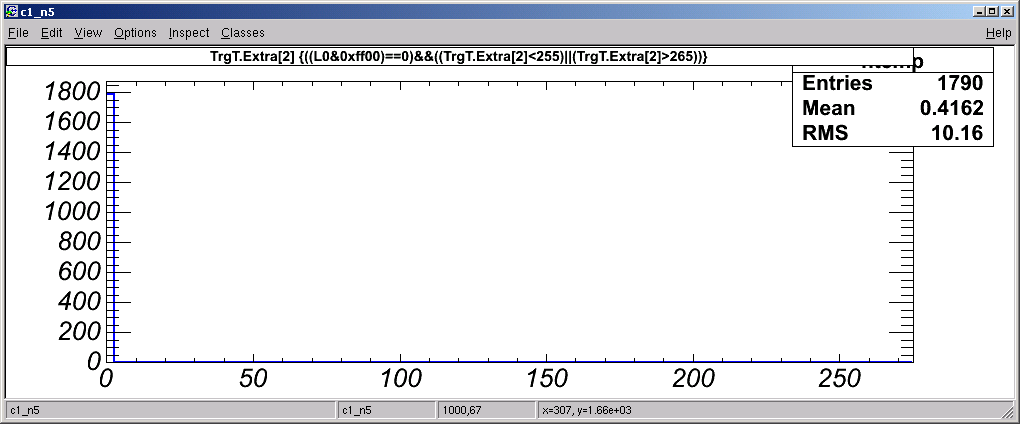Open the View menu
1020x424 pixels.
pyautogui.click(x=88, y=33)
